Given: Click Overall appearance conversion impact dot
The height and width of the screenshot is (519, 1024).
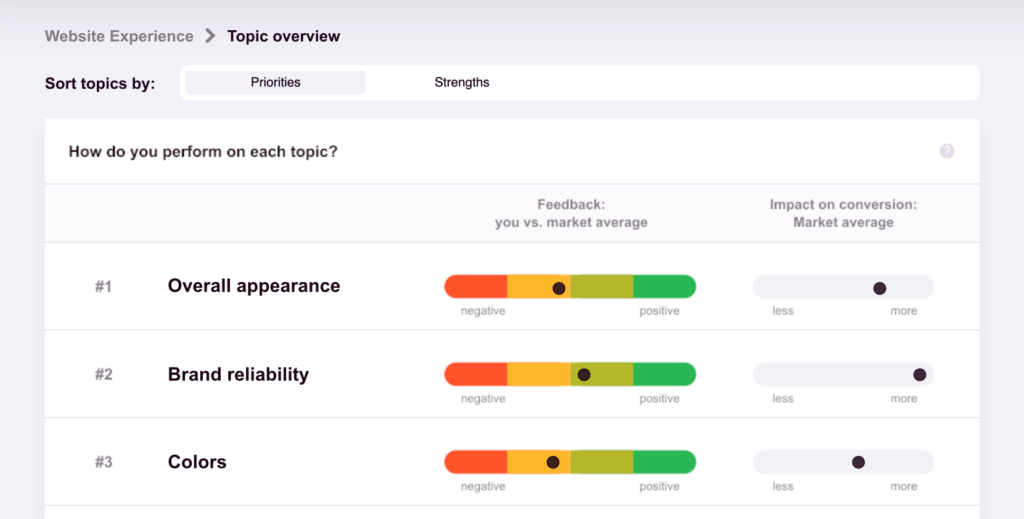Looking at the screenshot, I should 880,288.
